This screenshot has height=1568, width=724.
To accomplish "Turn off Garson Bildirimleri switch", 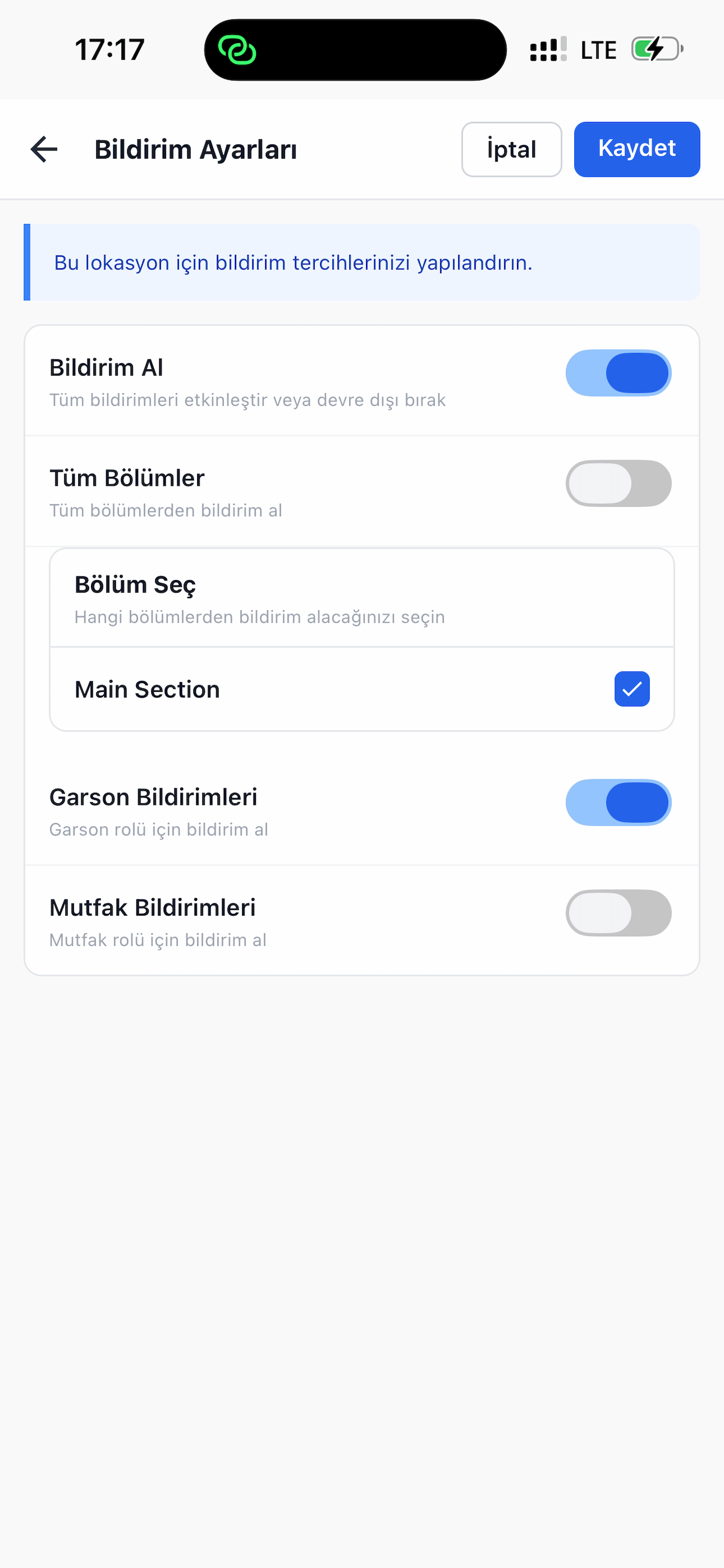I will pos(618,802).
